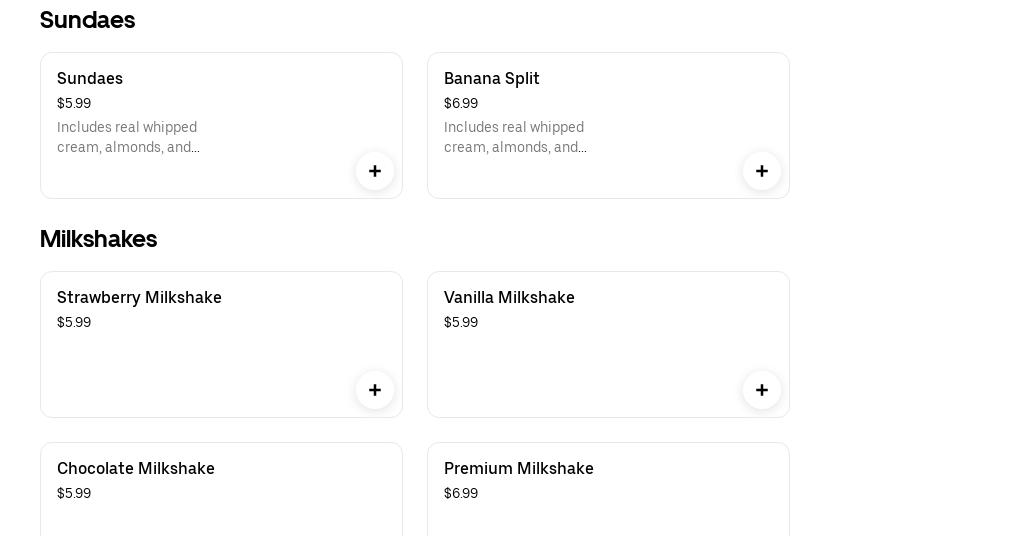Add Strawberry Milkshake to cart
This screenshot has height=536, width=1024.
point(375,390)
